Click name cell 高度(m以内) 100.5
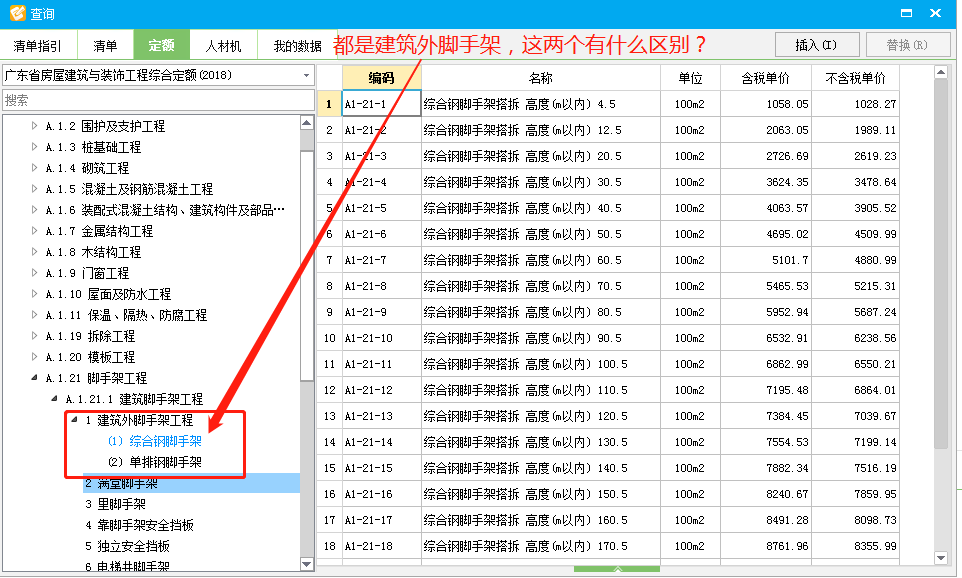 [x=541, y=364]
